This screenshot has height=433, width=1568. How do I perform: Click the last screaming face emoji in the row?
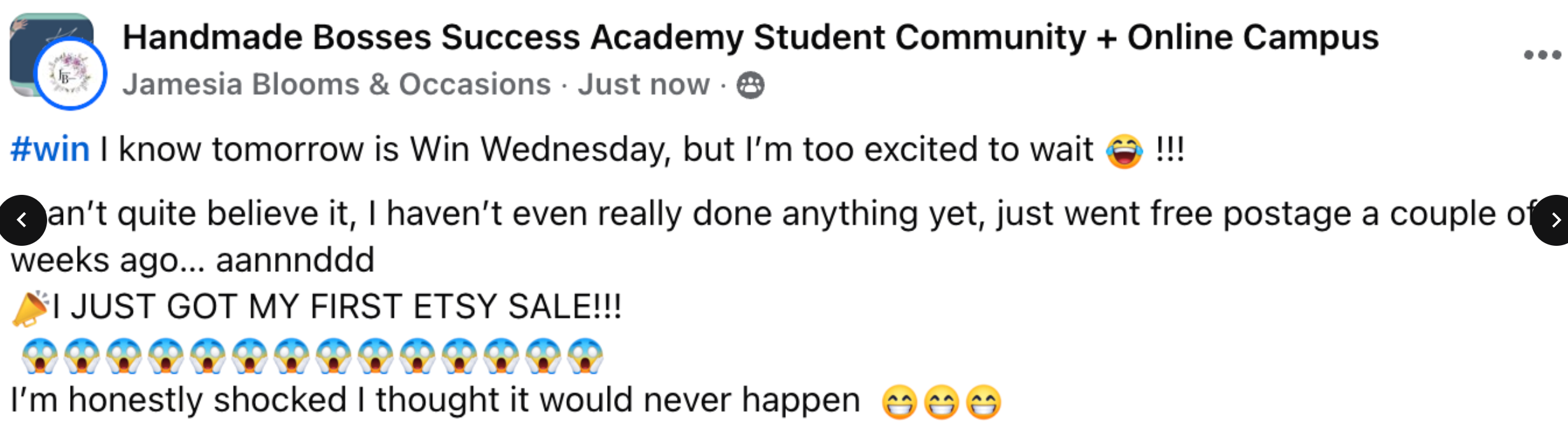[x=585, y=356]
